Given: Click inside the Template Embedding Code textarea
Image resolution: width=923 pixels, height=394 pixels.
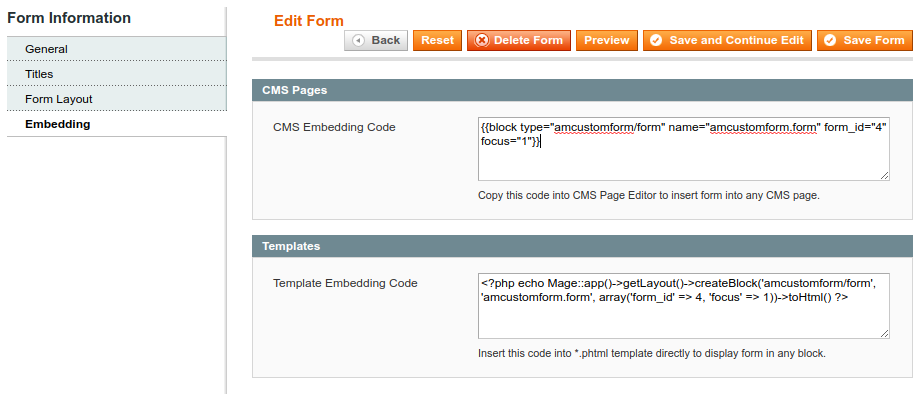Looking at the screenshot, I should tap(683, 306).
